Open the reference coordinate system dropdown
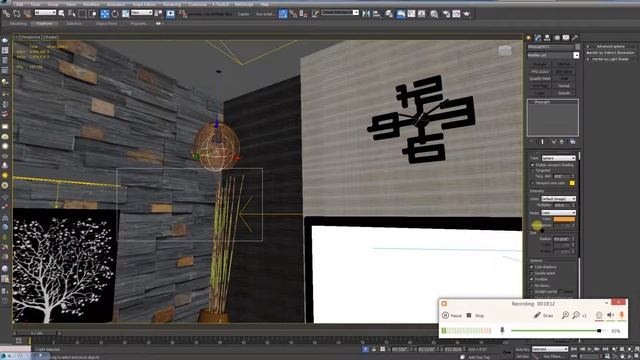This screenshot has height=360, width=640. point(142,13)
